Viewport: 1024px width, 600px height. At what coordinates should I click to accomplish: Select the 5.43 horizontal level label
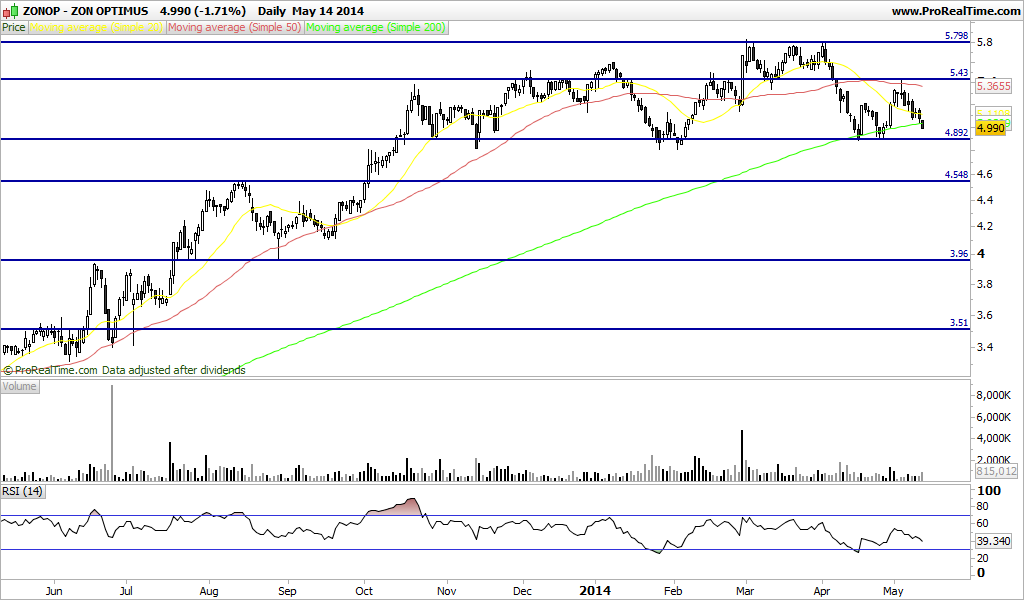[959, 72]
